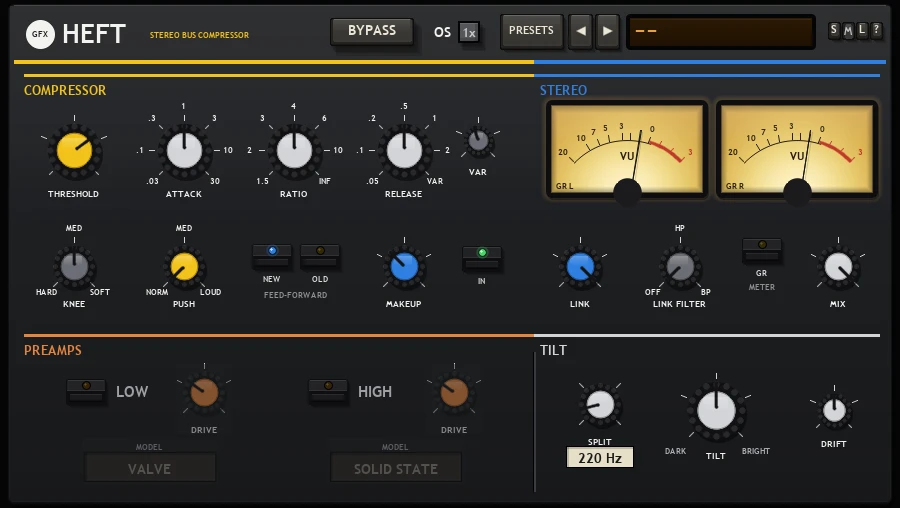Click the yellow Threshold knob
The height and width of the screenshot is (508, 900).
coord(74,151)
